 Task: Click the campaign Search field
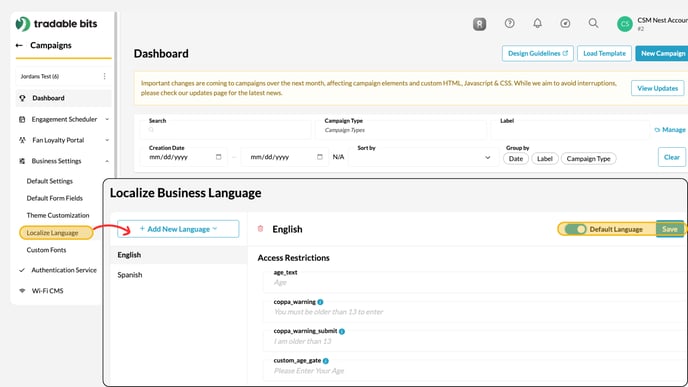click(x=226, y=130)
